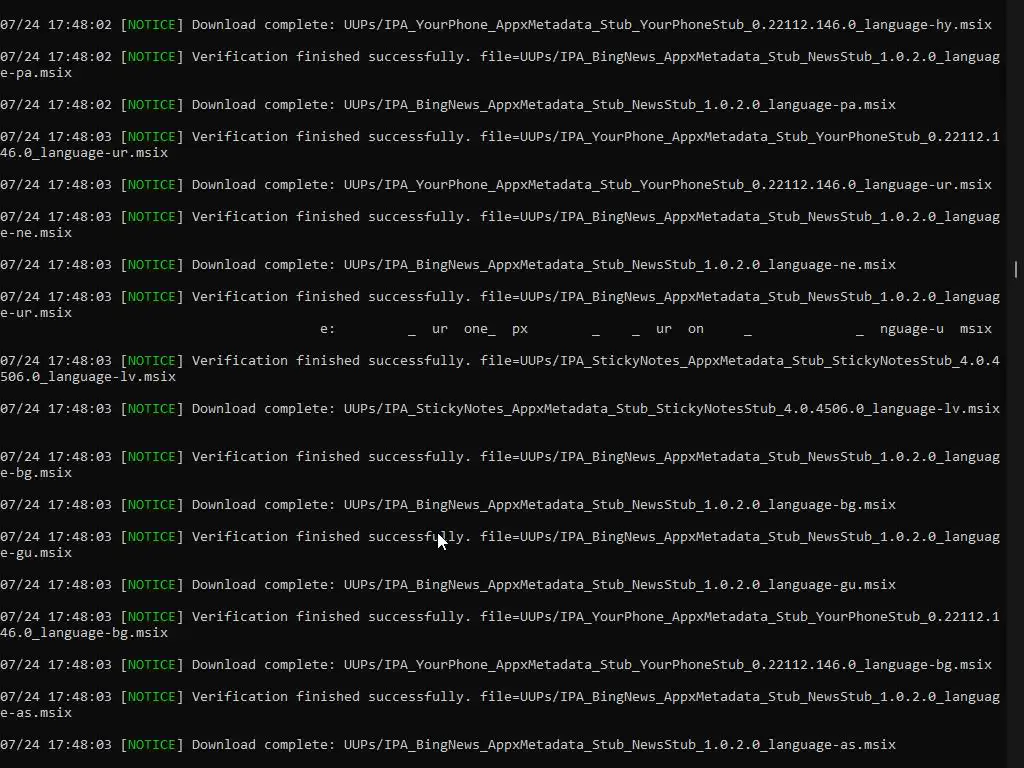The width and height of the screenshot is (1024, 768).
Task: Click the scrollbar thumb on the right edge
Action: point(1016,269)
